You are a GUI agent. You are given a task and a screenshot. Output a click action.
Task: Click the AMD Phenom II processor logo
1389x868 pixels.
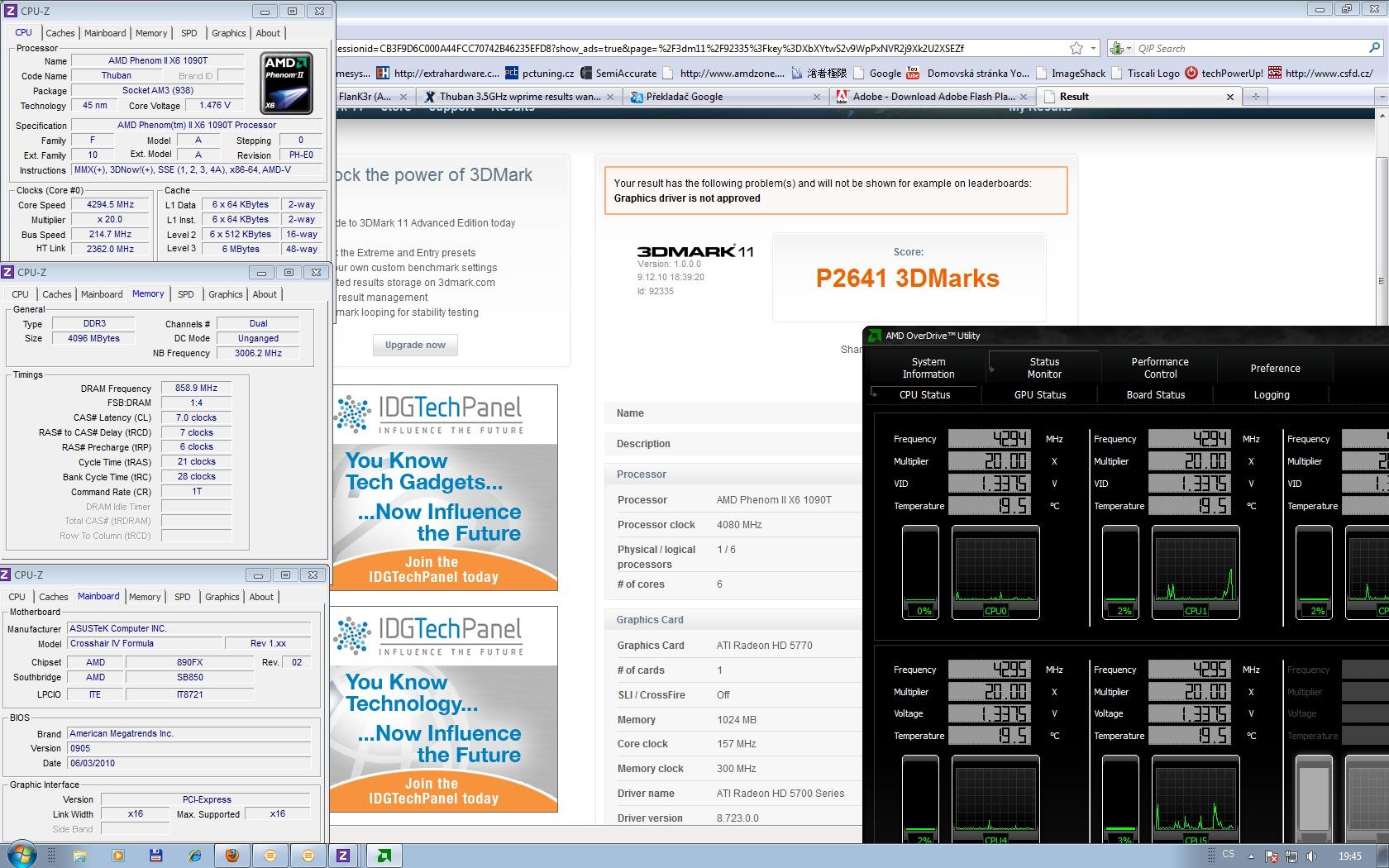(287, 83)
